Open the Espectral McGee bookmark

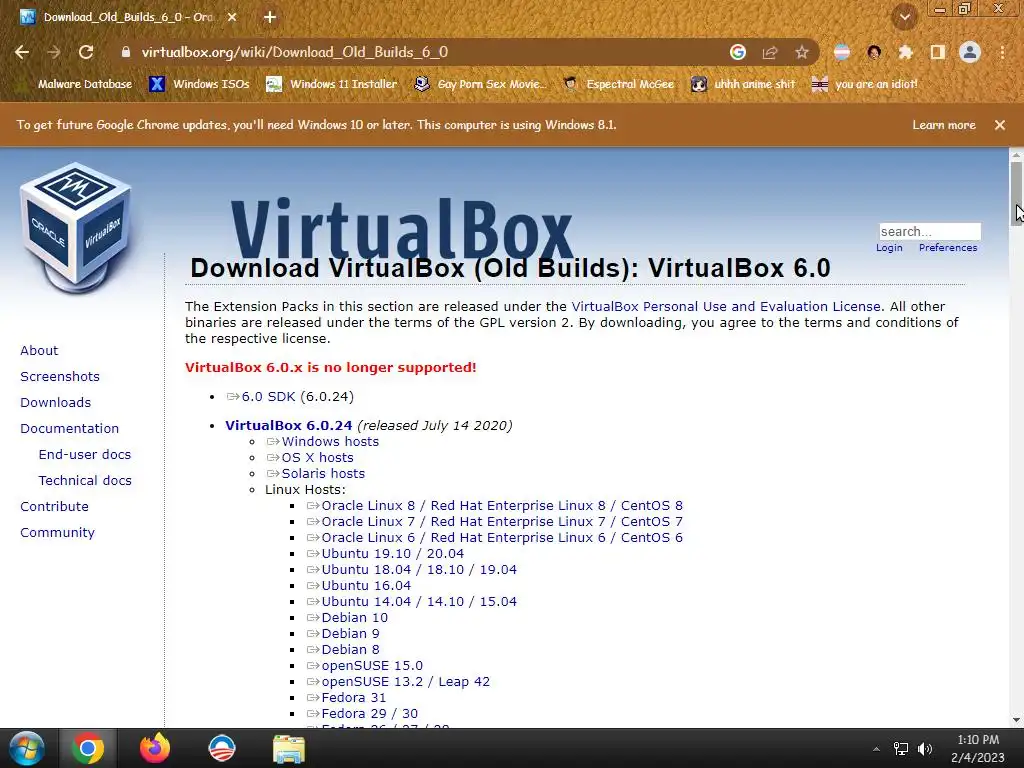coord(618,84)
